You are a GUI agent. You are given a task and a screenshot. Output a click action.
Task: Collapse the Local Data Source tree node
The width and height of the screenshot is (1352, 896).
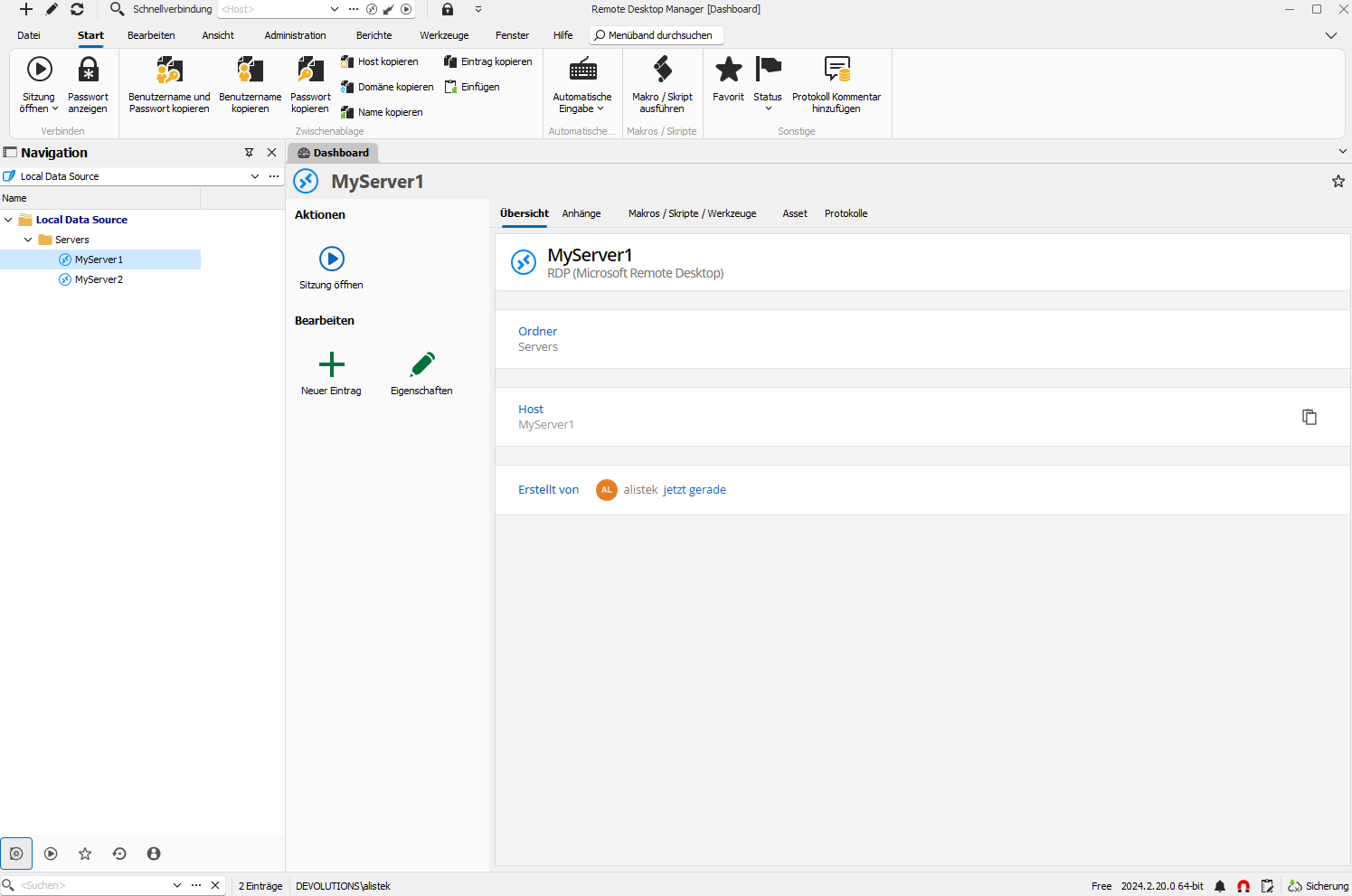point(8,220)
